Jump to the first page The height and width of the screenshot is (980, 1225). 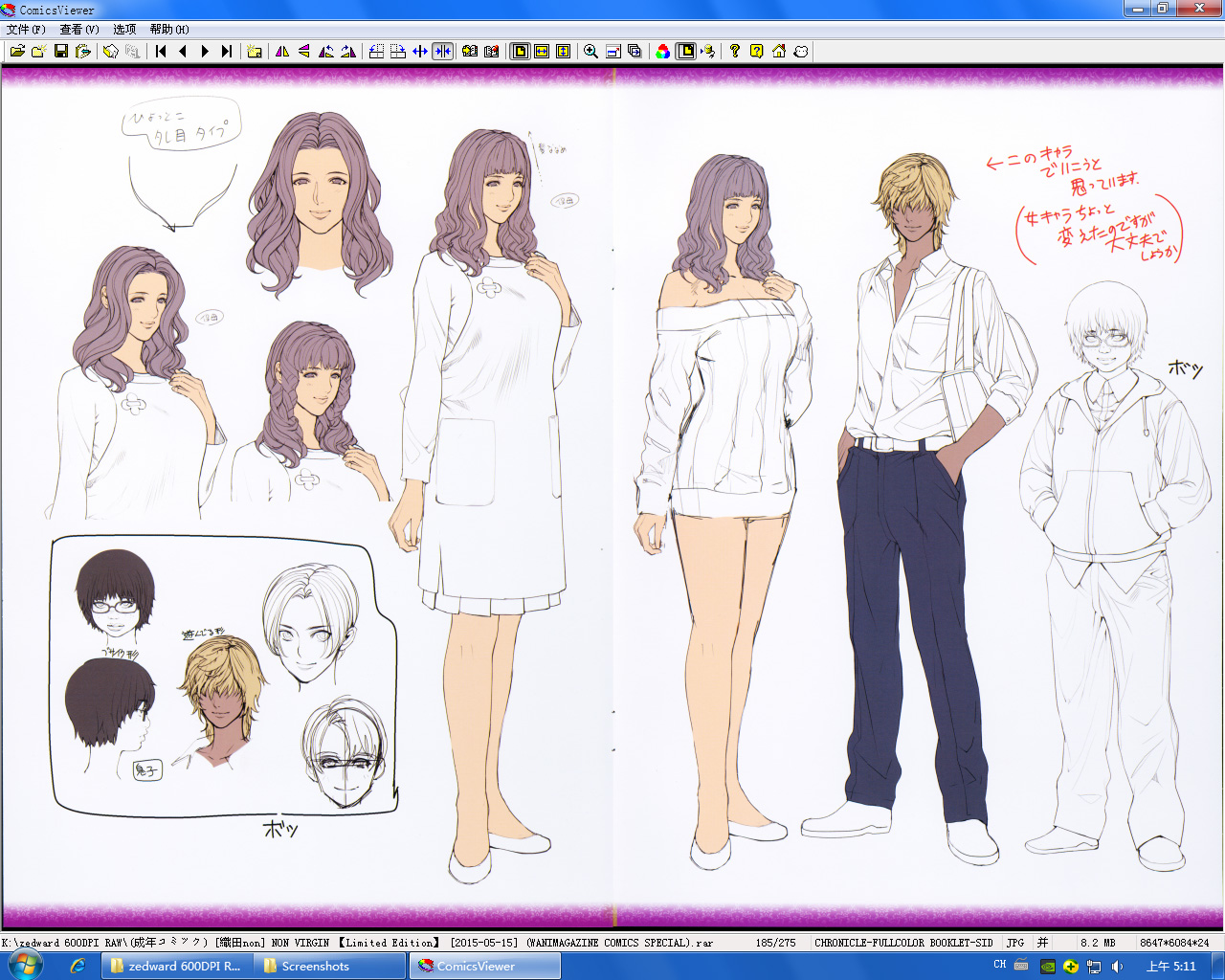click(x=161, y=52)
